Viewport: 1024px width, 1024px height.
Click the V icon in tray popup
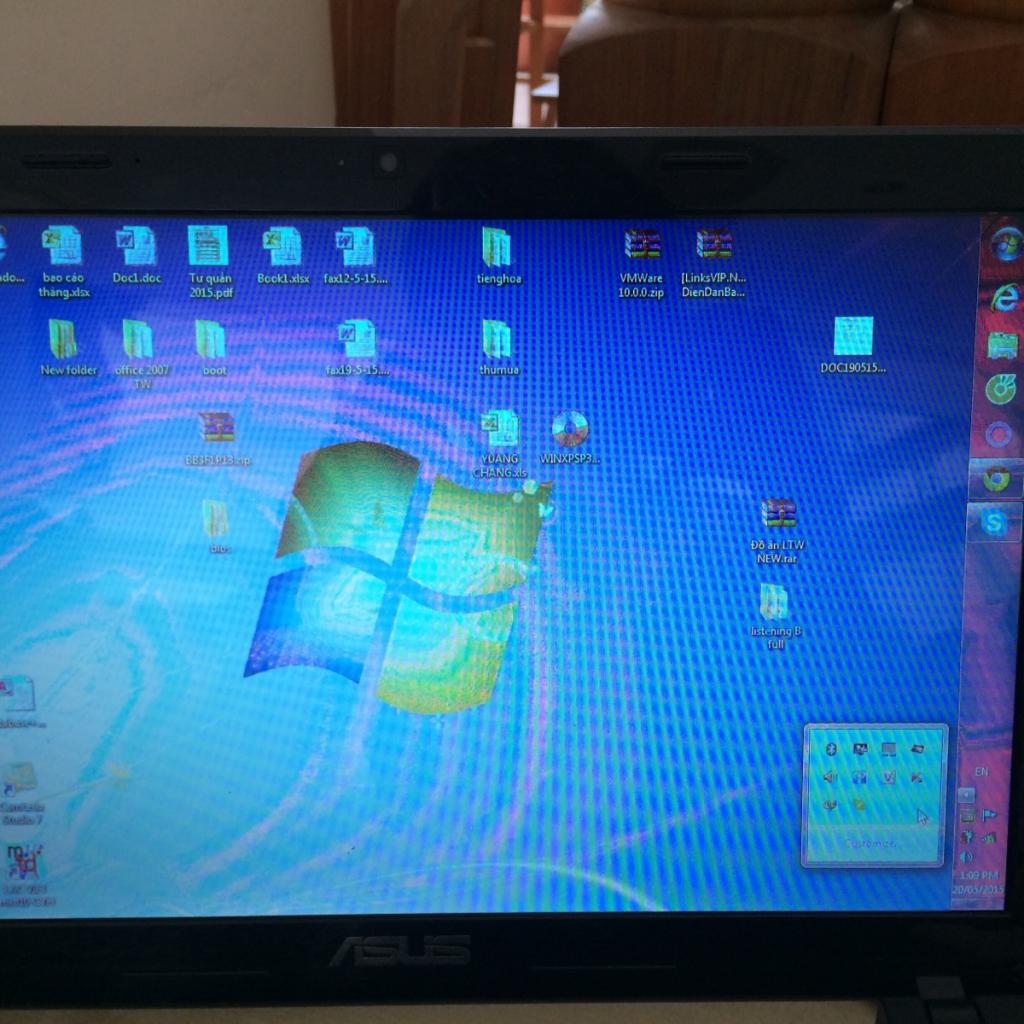pos(888,777)
